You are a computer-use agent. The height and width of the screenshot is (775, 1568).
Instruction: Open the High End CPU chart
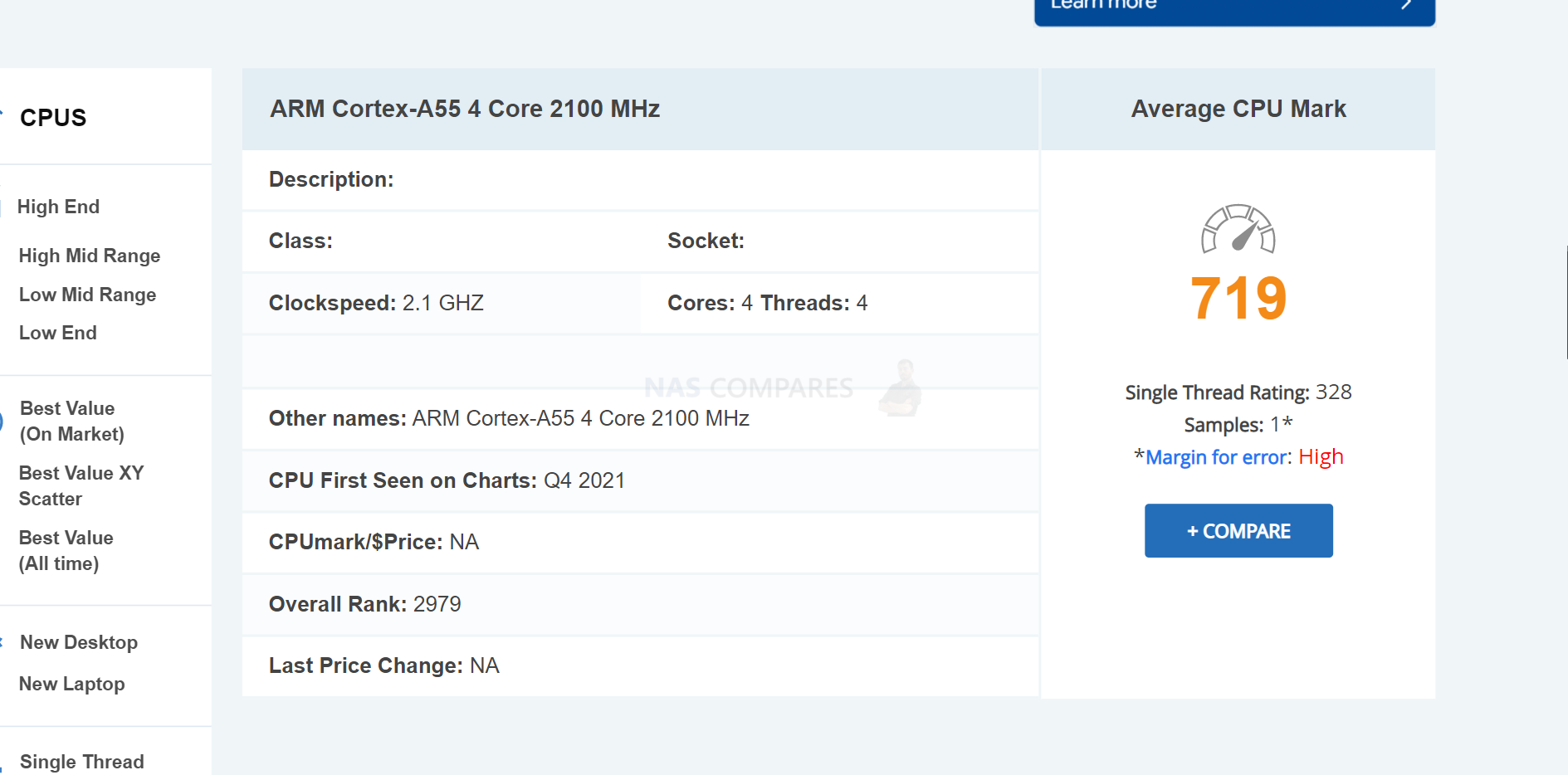(x=58, y=207)
